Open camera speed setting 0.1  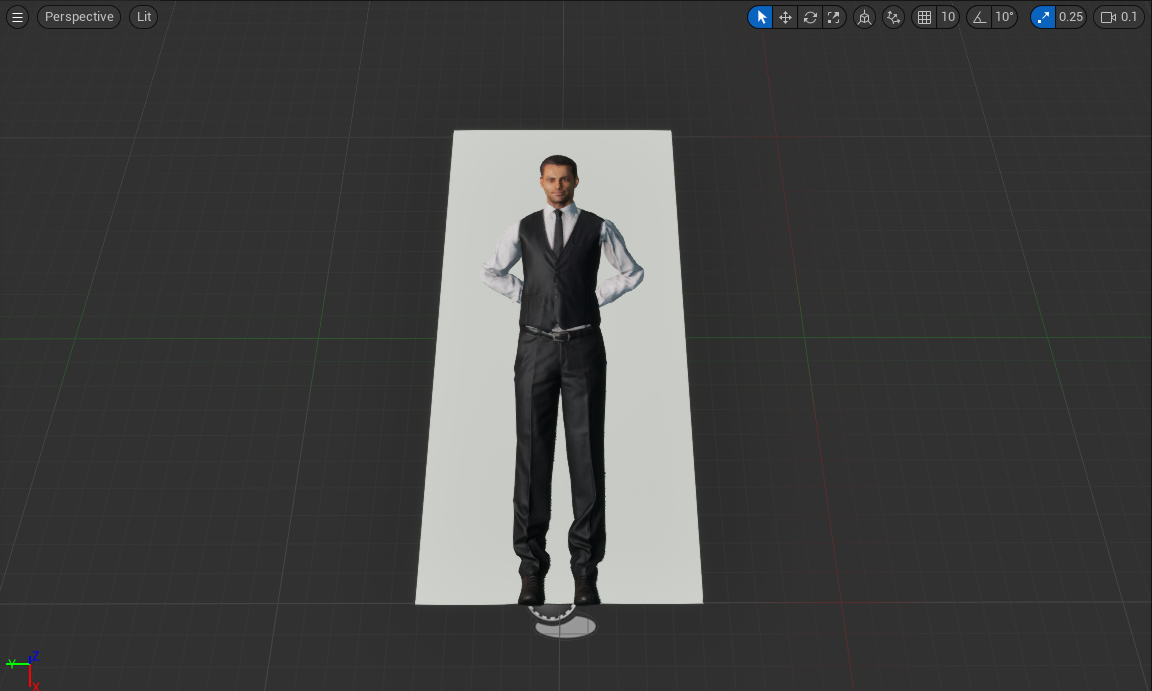(1129, 17)
